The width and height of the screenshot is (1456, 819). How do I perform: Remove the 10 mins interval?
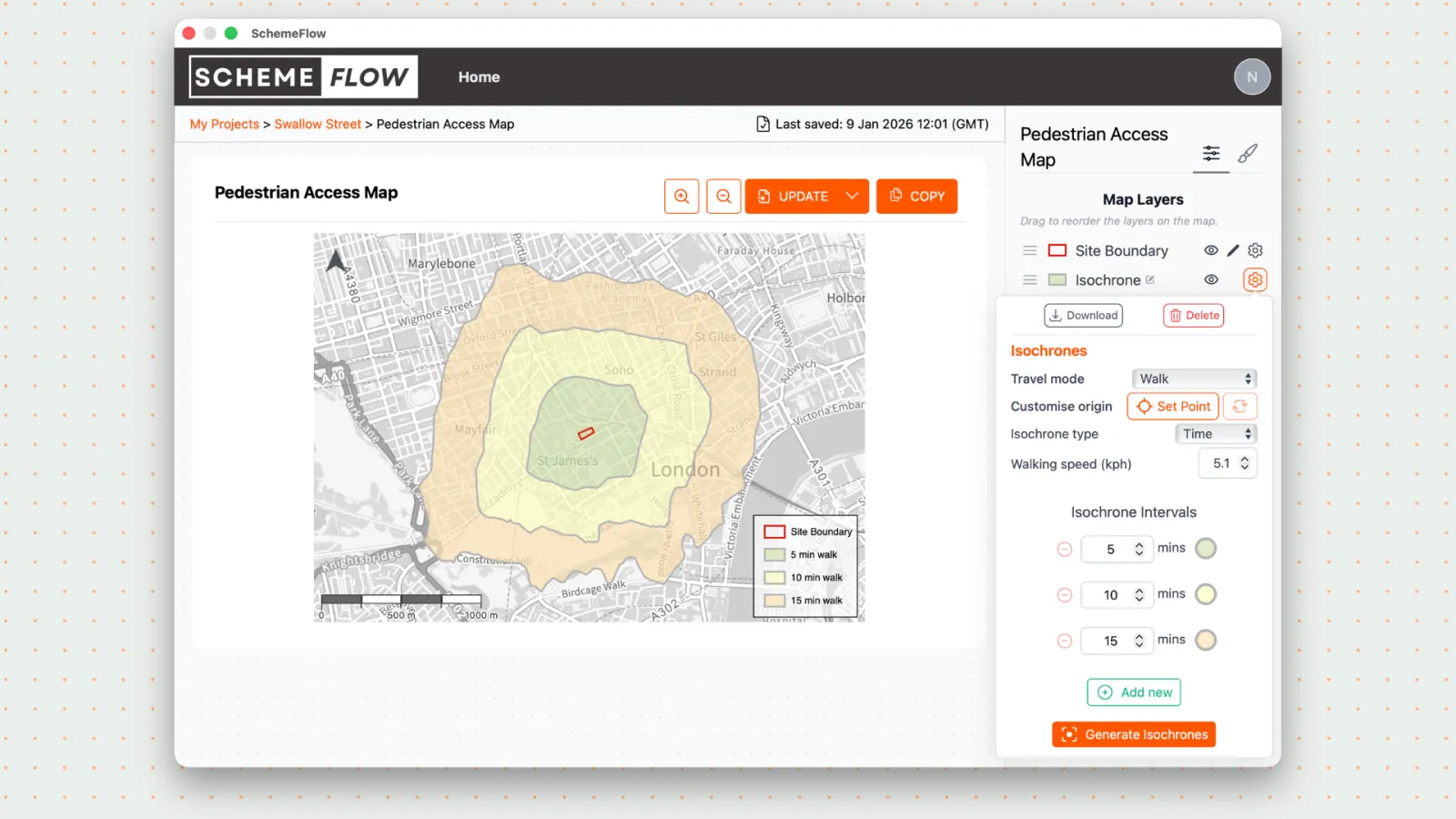pyautogui.click(x=1065, y=595)
